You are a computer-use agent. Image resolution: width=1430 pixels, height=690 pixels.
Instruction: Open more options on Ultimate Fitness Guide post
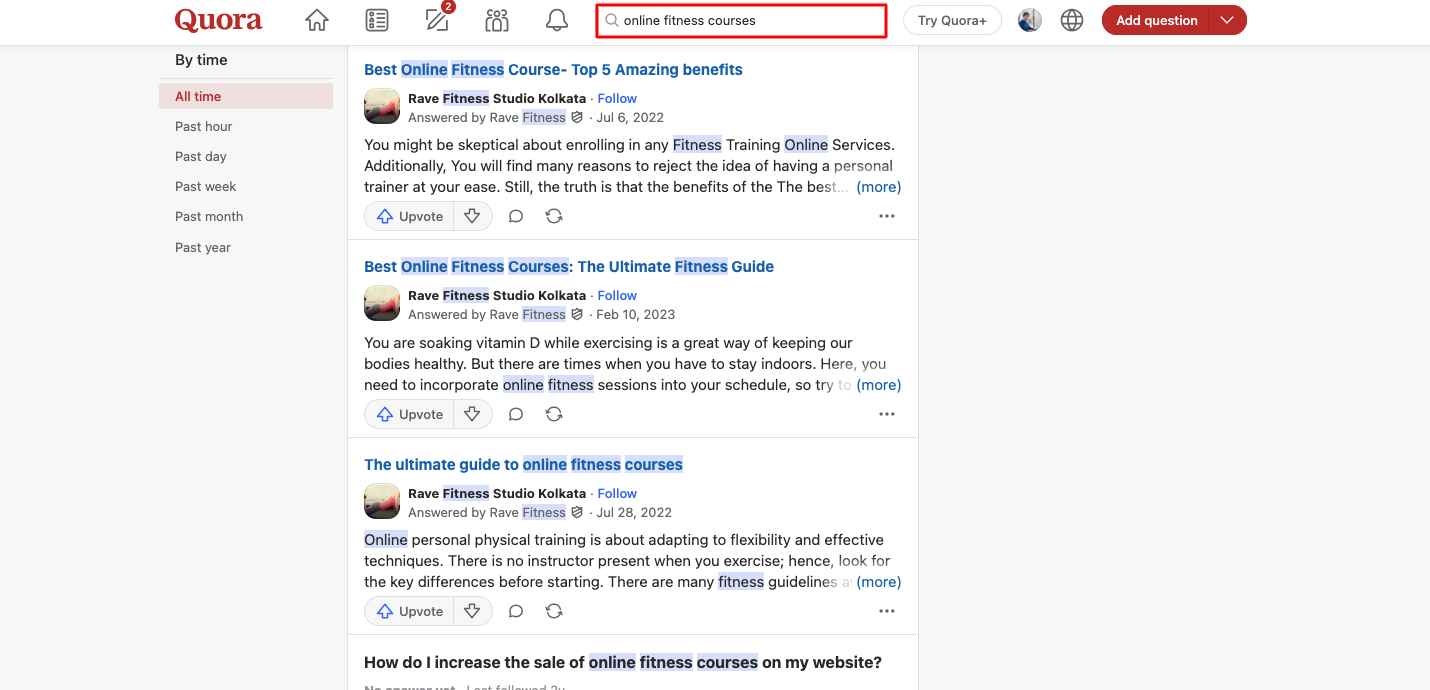(x=887, y=414)
